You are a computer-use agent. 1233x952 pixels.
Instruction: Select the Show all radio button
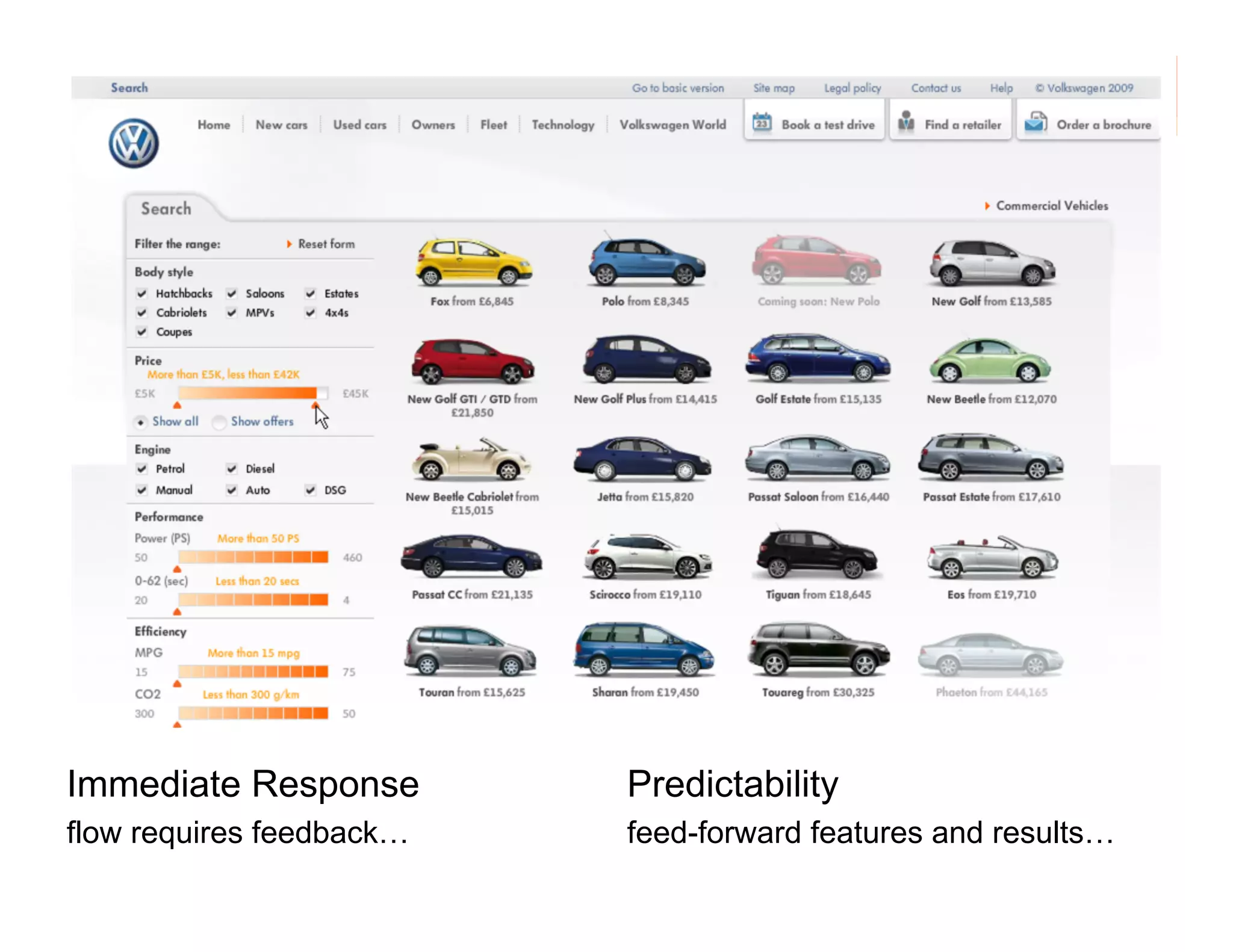click(140, 422)
